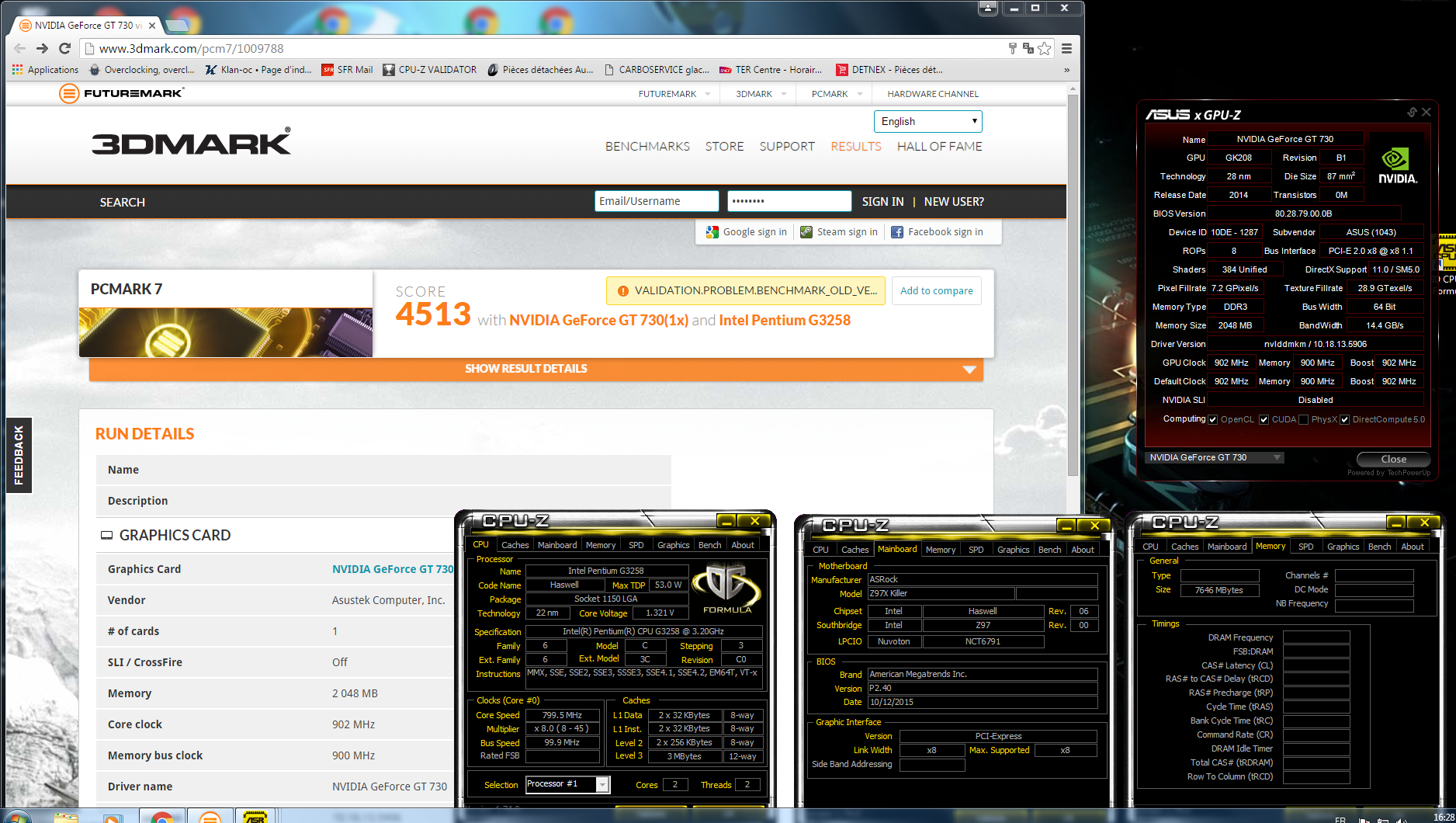This screenshot has height=823, width=1456.
Task: Open the Processor #1 selection dropdown in CPU-Z
Action: (568, 784)
